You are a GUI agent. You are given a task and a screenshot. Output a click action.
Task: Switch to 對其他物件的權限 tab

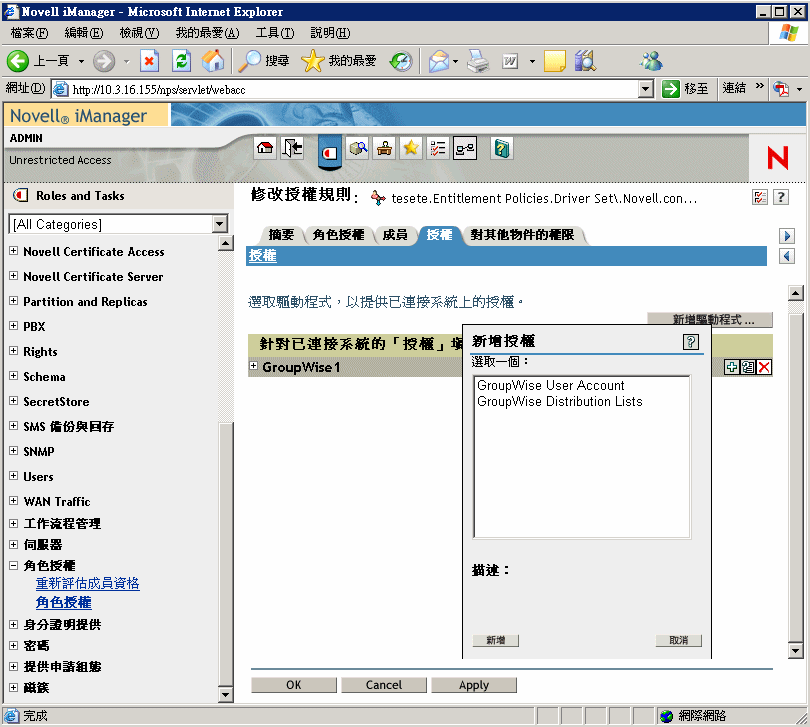pyautogui.click(x=522, y=235)
